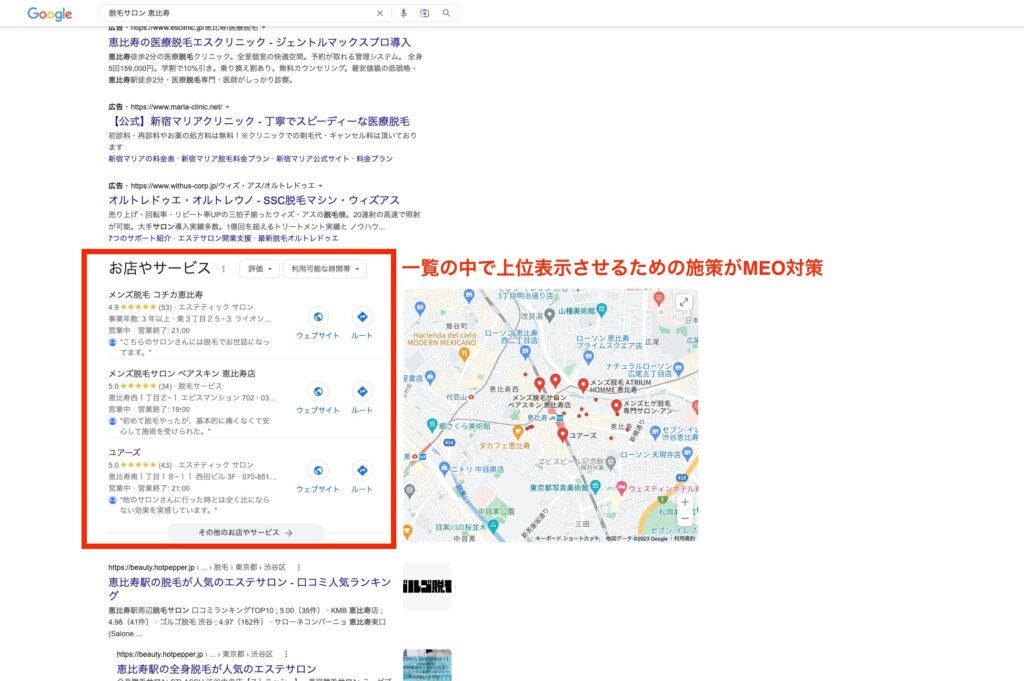Click the magnifier search button
Viewport: 1024px width, 681px height.
(446, 14)
